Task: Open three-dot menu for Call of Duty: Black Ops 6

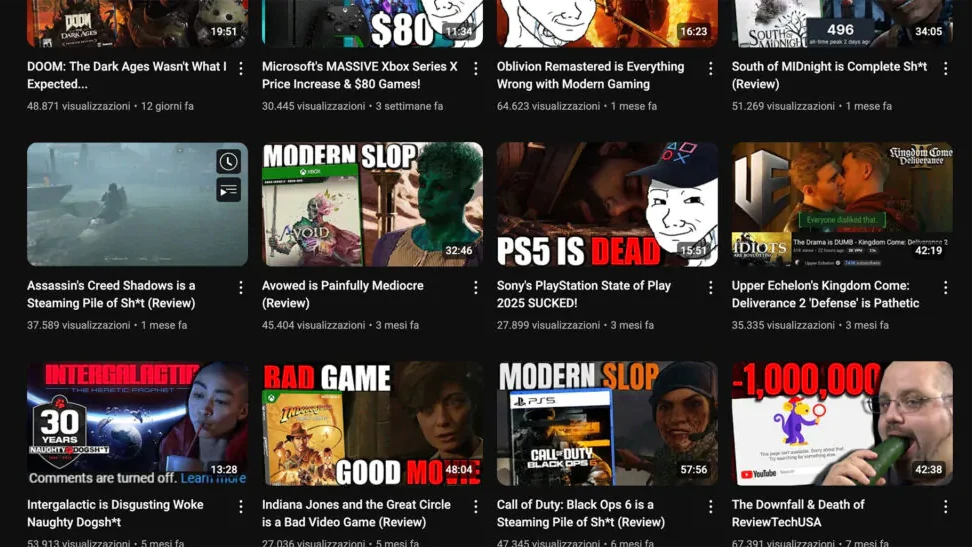Action: click(711, 507)
